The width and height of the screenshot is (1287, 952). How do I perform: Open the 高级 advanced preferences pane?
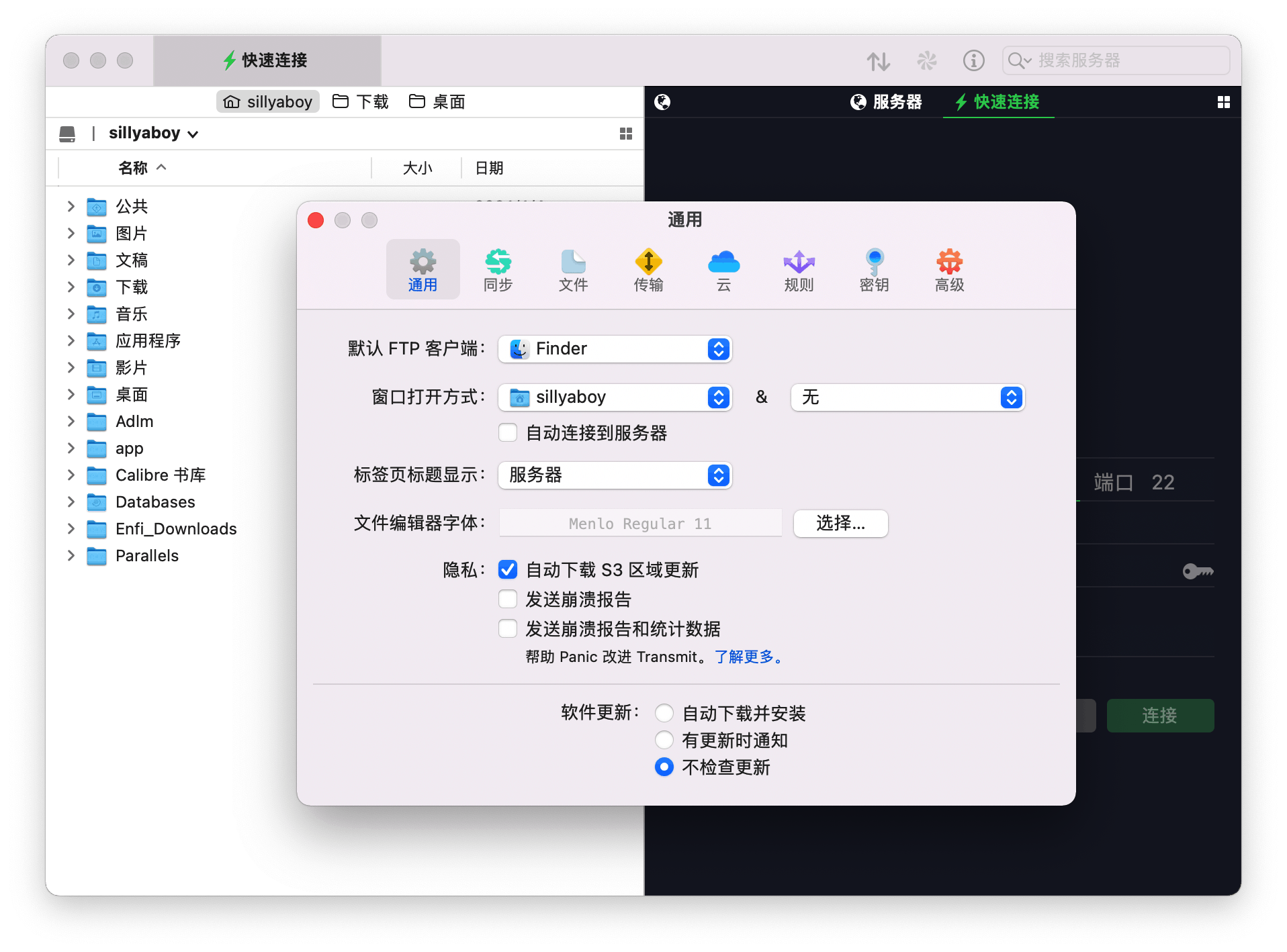tap(949, 270)
